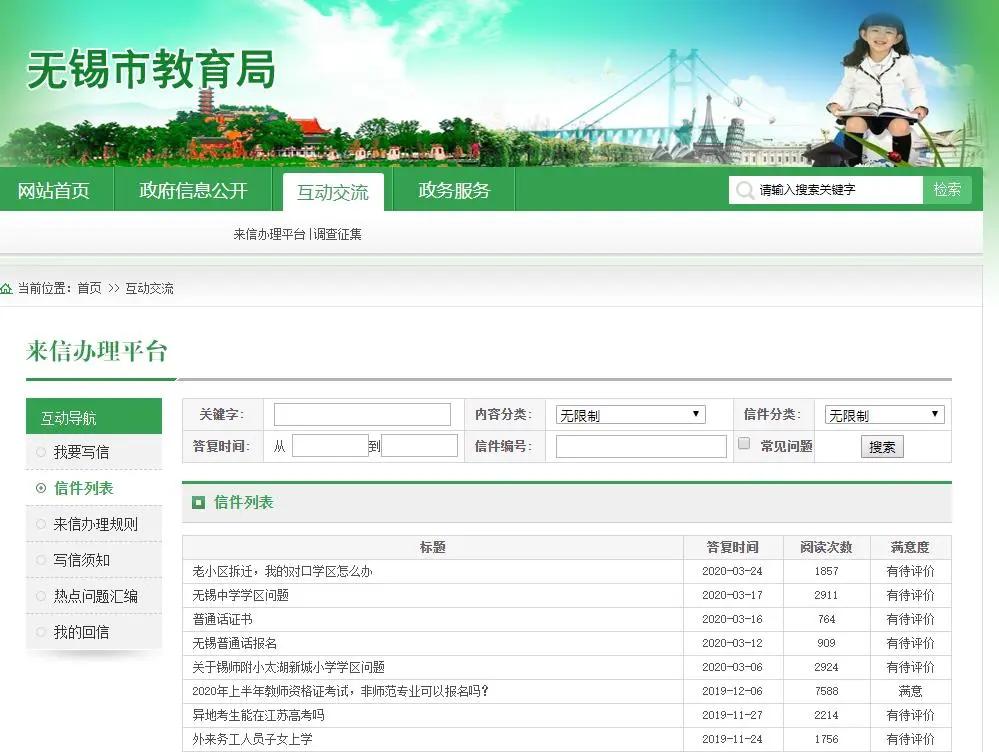The height and width of the screenshot is (752, 999).
Task: Click the magnifier icon in the search box
Action: point(744,189)
